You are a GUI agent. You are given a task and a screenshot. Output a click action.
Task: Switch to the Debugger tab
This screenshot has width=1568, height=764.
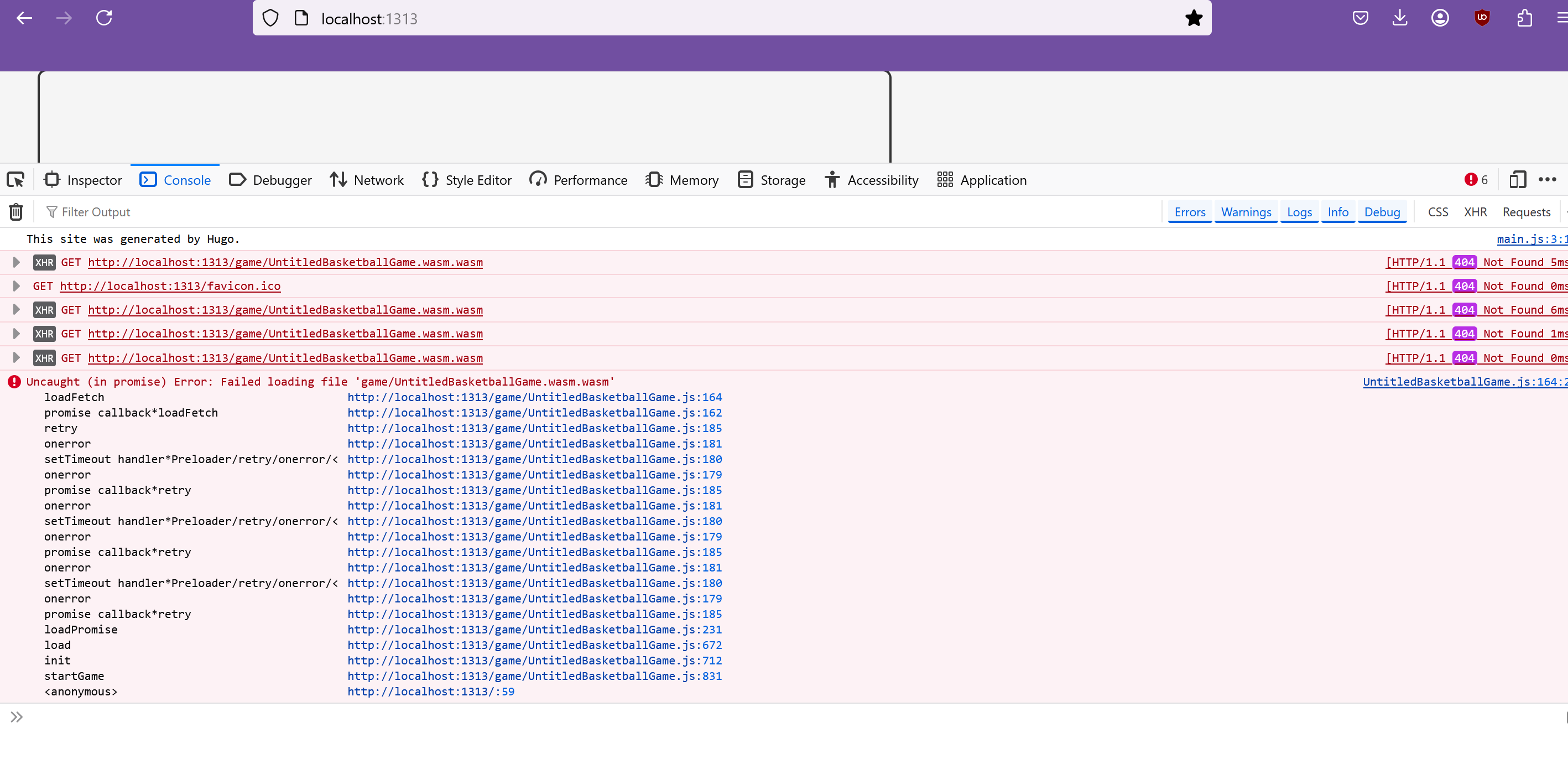click(270, 180)
